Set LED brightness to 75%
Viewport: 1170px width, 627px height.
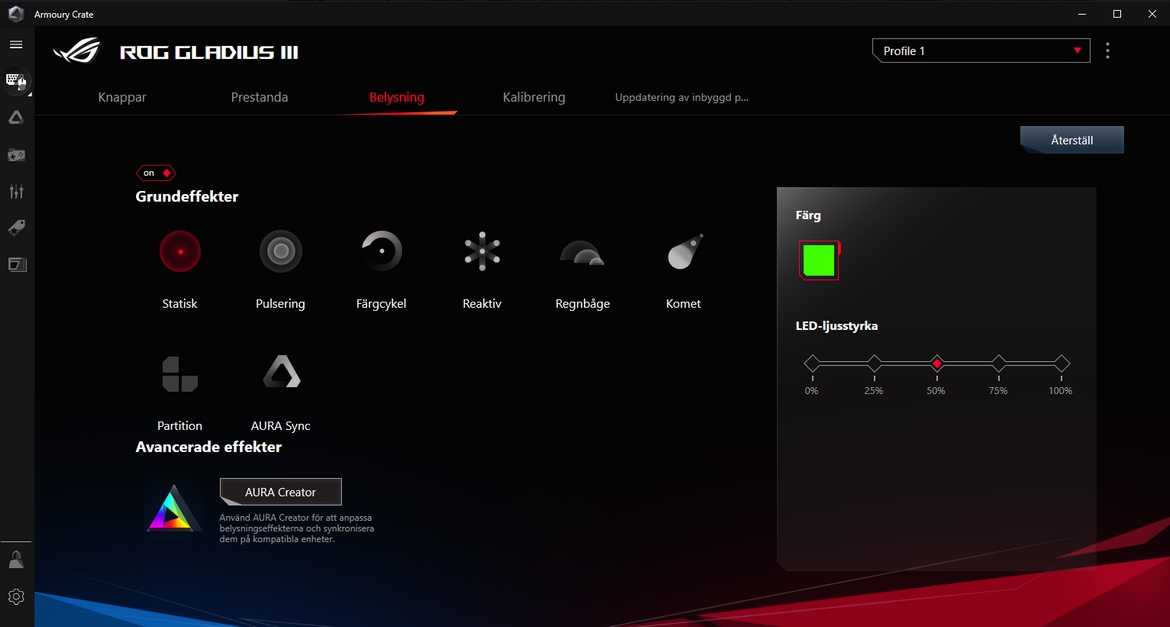click(x=998, y=364)
